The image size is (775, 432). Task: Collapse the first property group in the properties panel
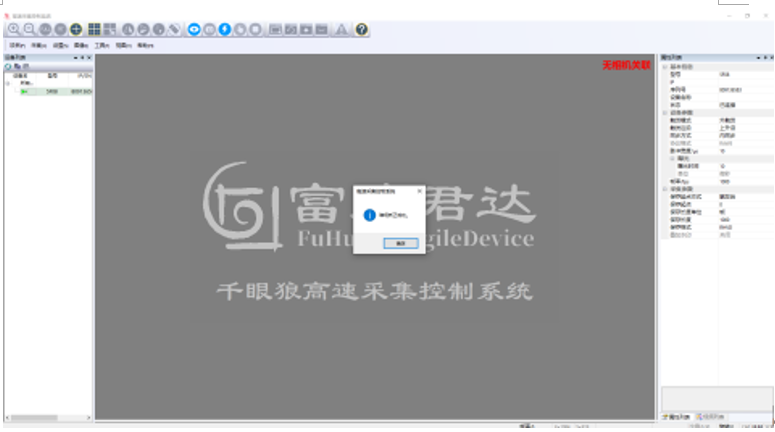tap(665, 67)
